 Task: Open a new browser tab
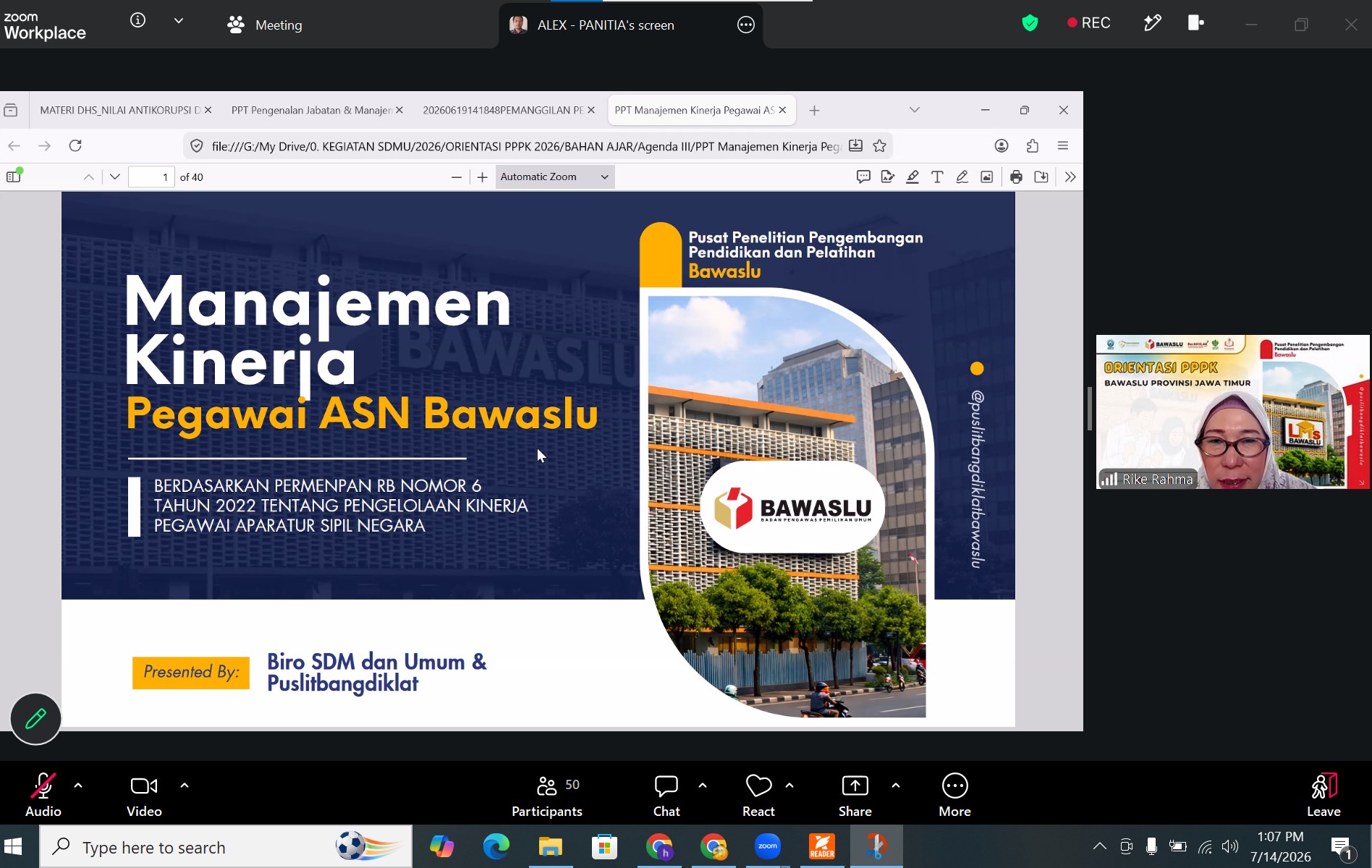(814, 110)
